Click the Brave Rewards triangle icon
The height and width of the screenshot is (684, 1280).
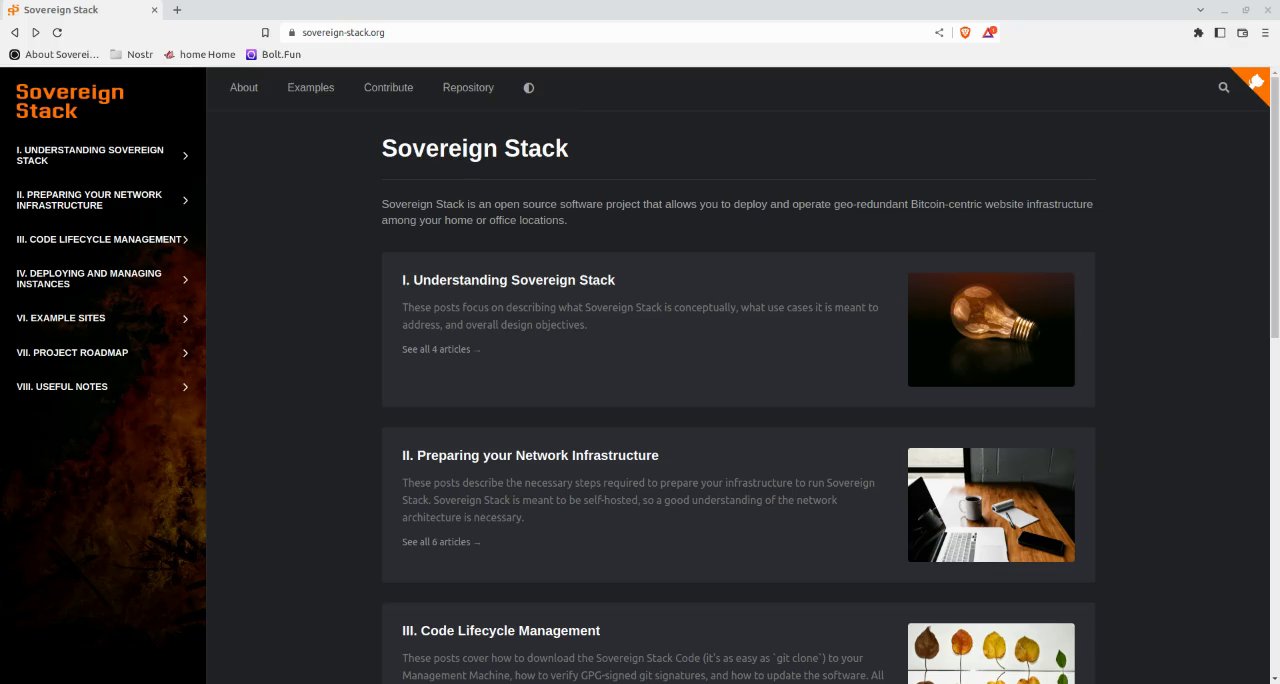tap(988, 32)
